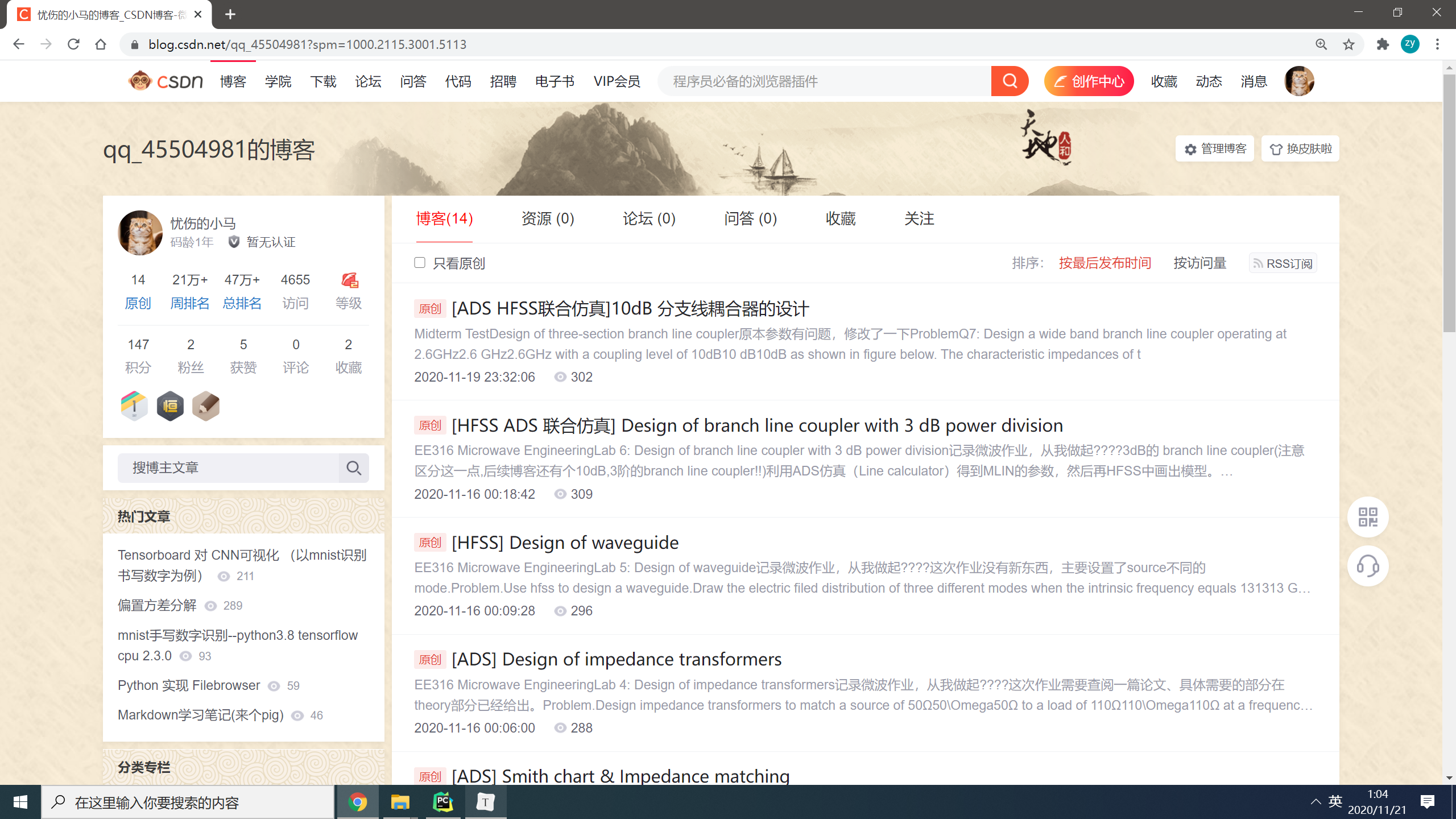Open Markdown学习笔记(来个pig) hot article

tap(201, 715)
